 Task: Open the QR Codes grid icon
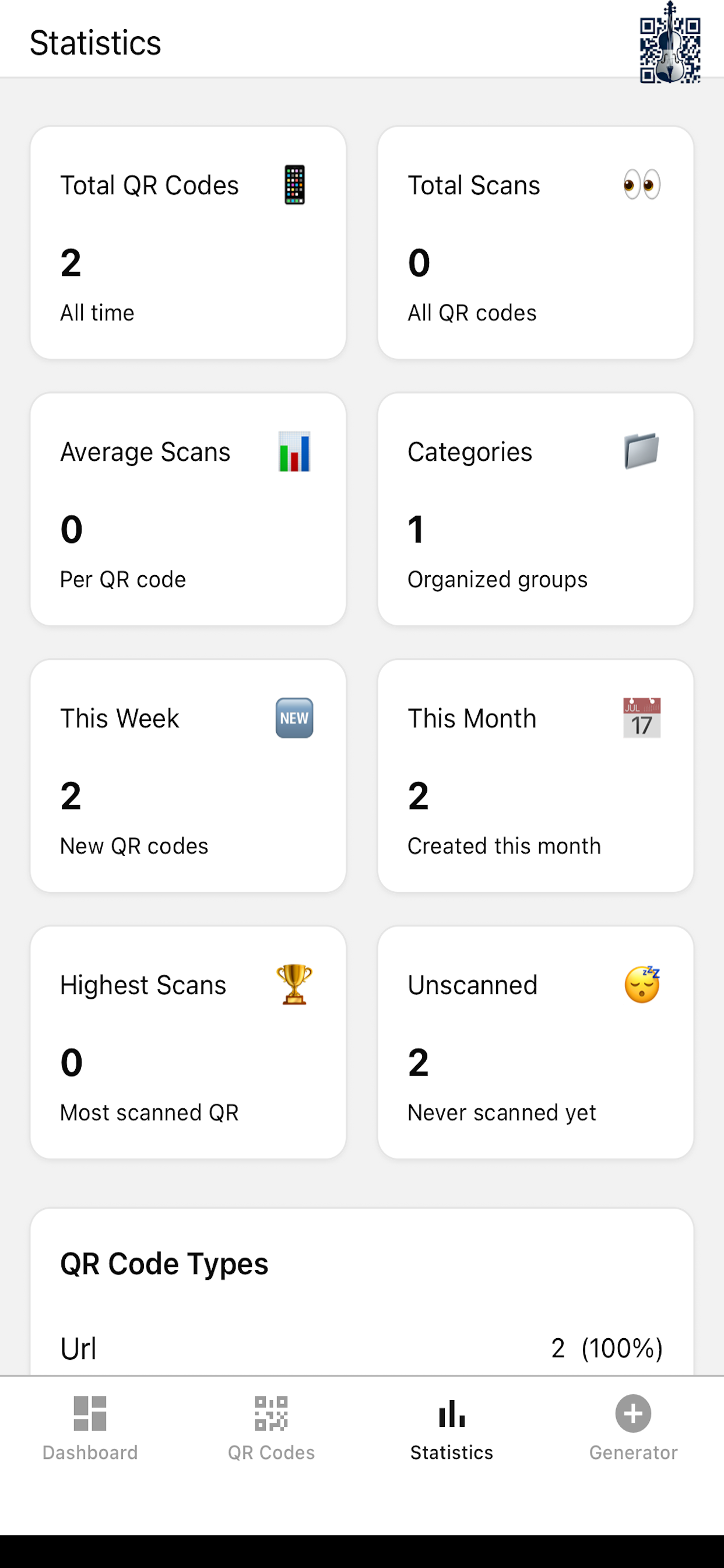point(270,1415)
